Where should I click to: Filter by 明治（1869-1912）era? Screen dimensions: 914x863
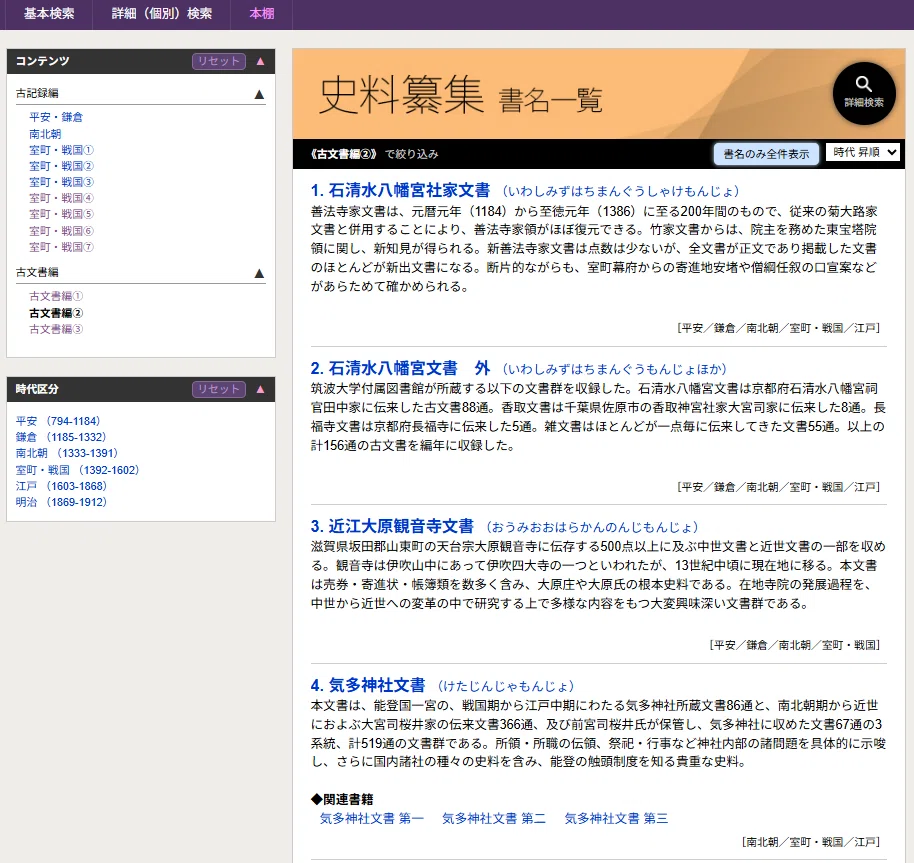61,502
